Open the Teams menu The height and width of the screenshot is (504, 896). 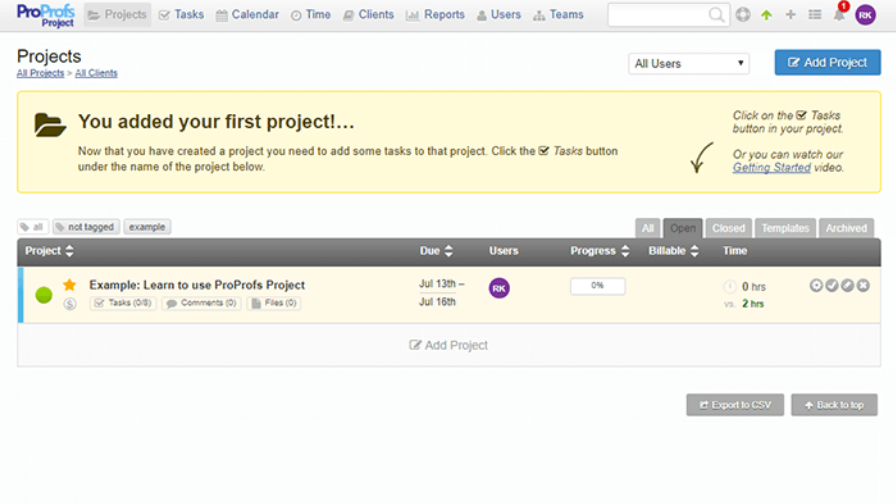tap(558, 15)
